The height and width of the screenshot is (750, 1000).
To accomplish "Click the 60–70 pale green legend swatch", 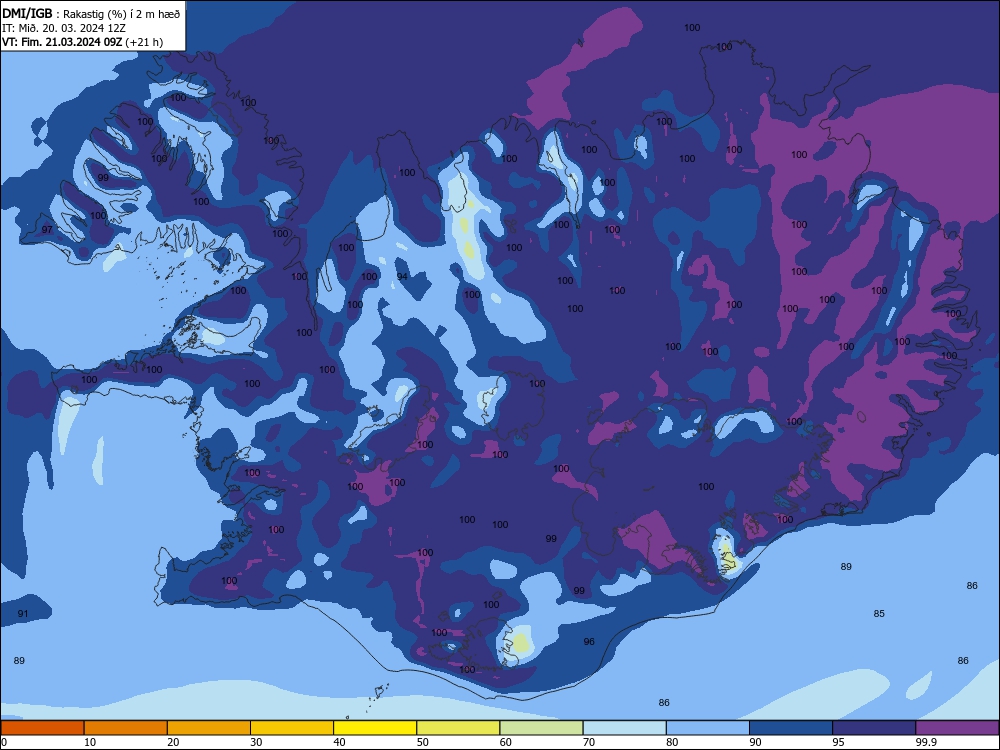I will coord(541,728).
